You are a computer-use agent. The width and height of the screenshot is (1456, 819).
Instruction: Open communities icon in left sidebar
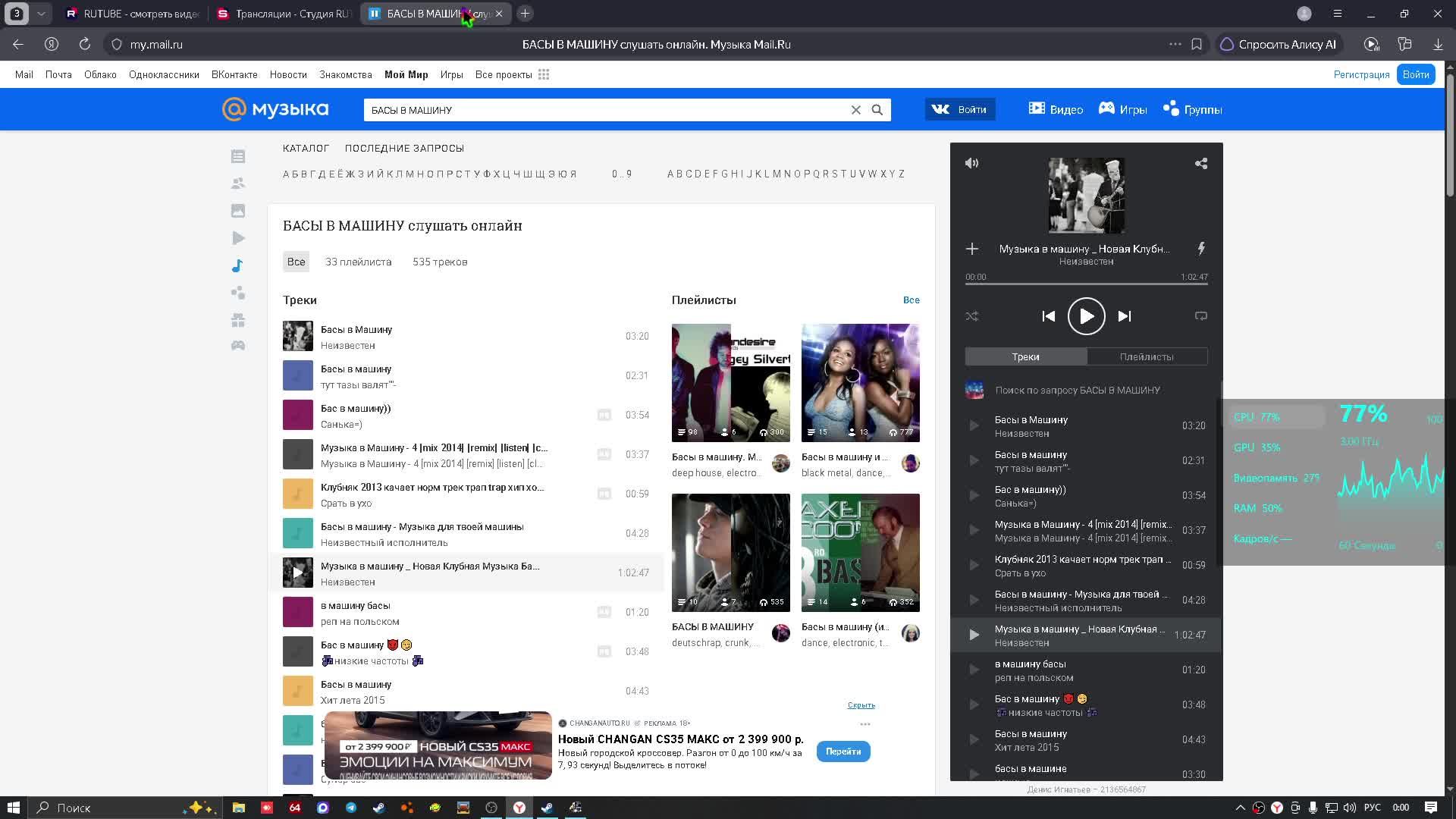[238, 293]
